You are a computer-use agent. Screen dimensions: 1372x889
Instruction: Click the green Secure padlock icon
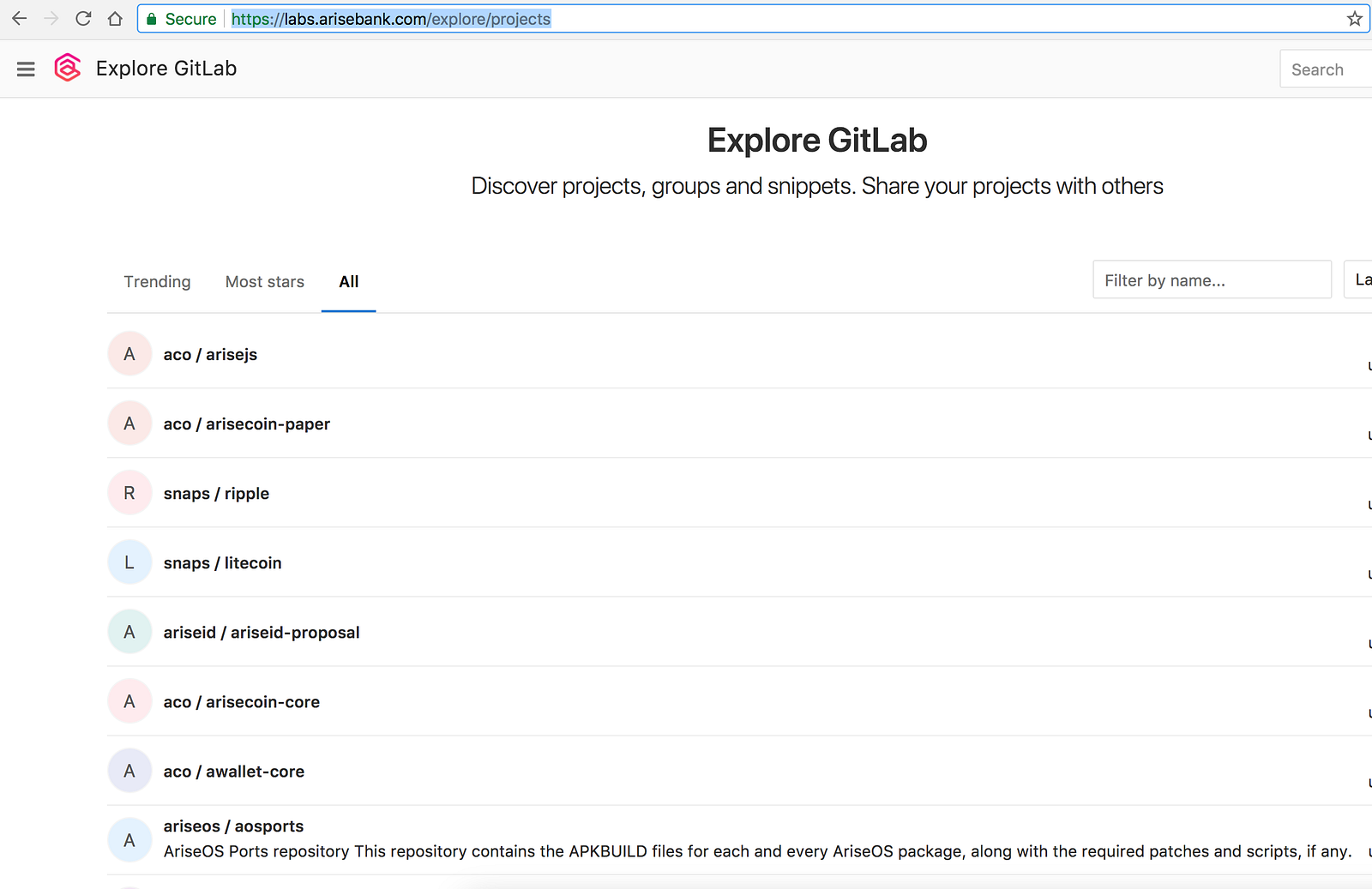point(152,19)
